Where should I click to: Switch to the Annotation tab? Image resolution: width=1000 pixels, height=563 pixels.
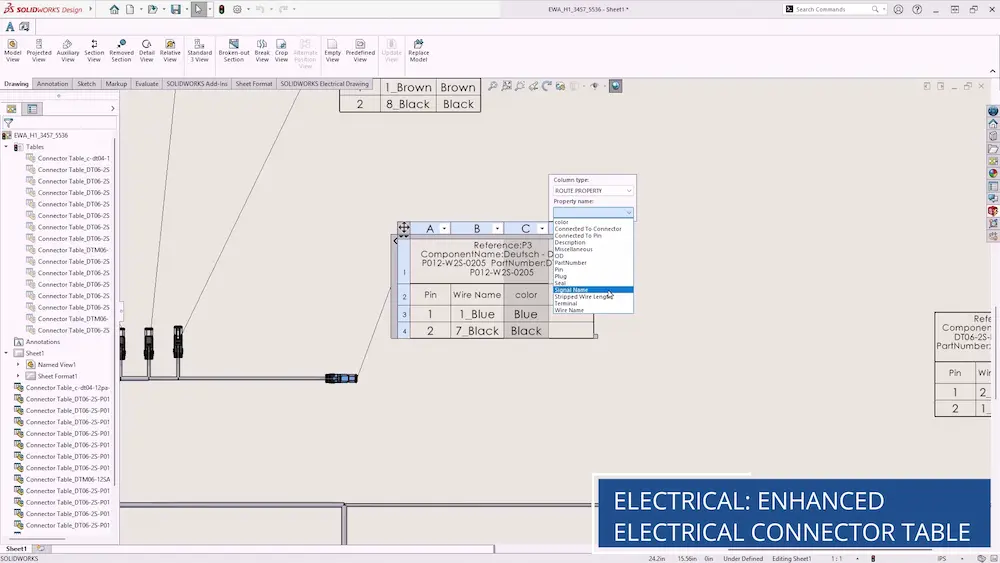coord(52,84)
